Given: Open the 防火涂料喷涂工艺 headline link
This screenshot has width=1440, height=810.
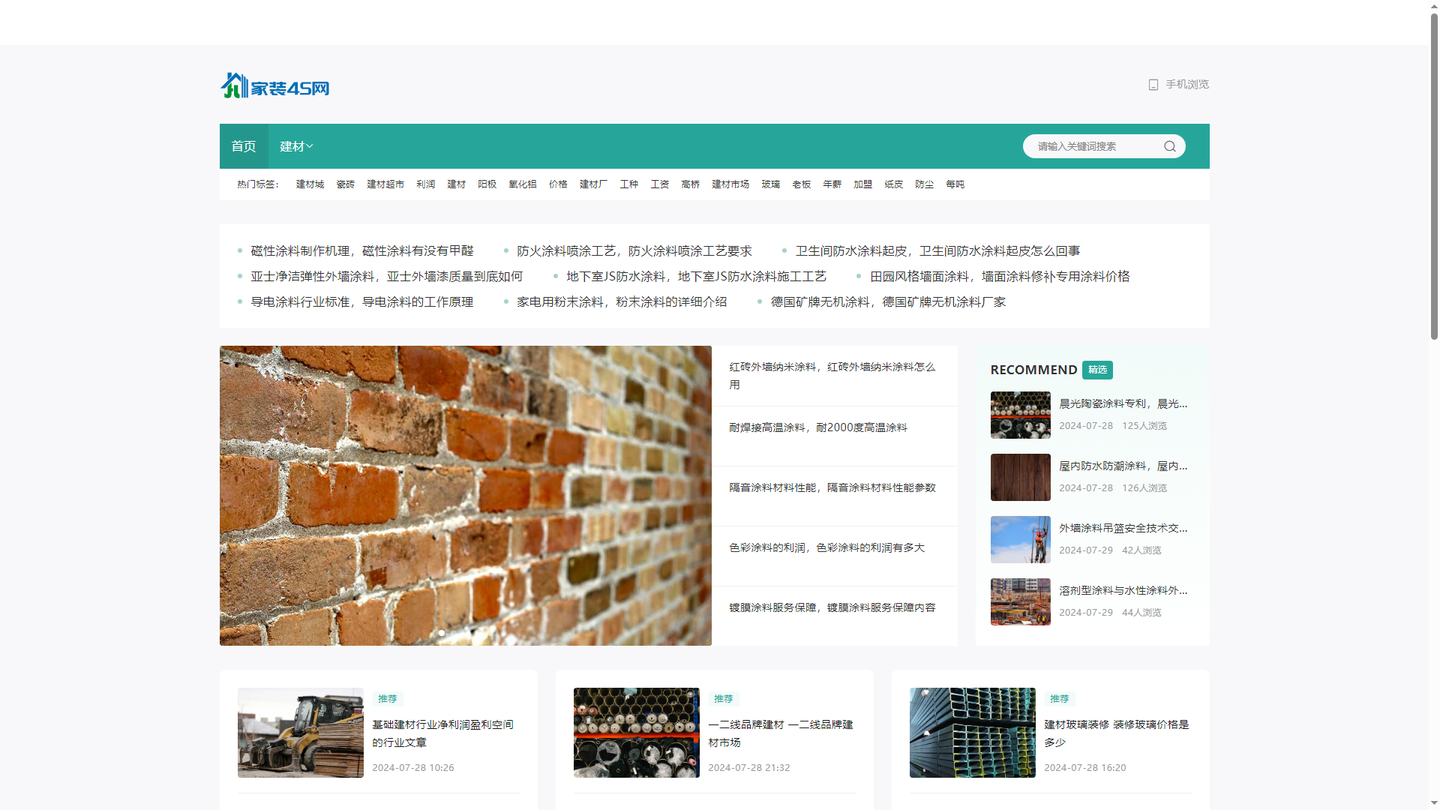Looking at the screenshot, I should coord(634,251).
